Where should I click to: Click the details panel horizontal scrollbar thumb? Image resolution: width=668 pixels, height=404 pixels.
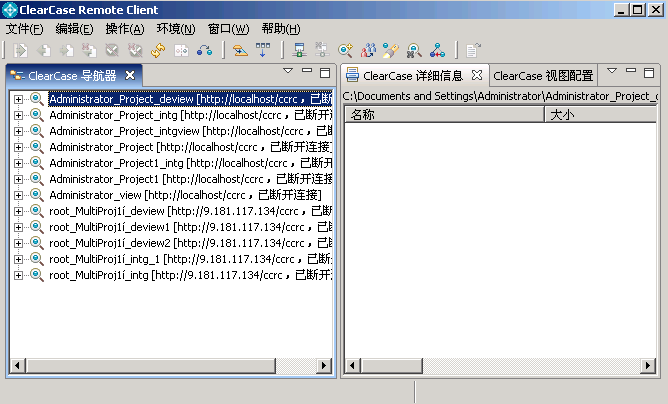tap(392, 365)
